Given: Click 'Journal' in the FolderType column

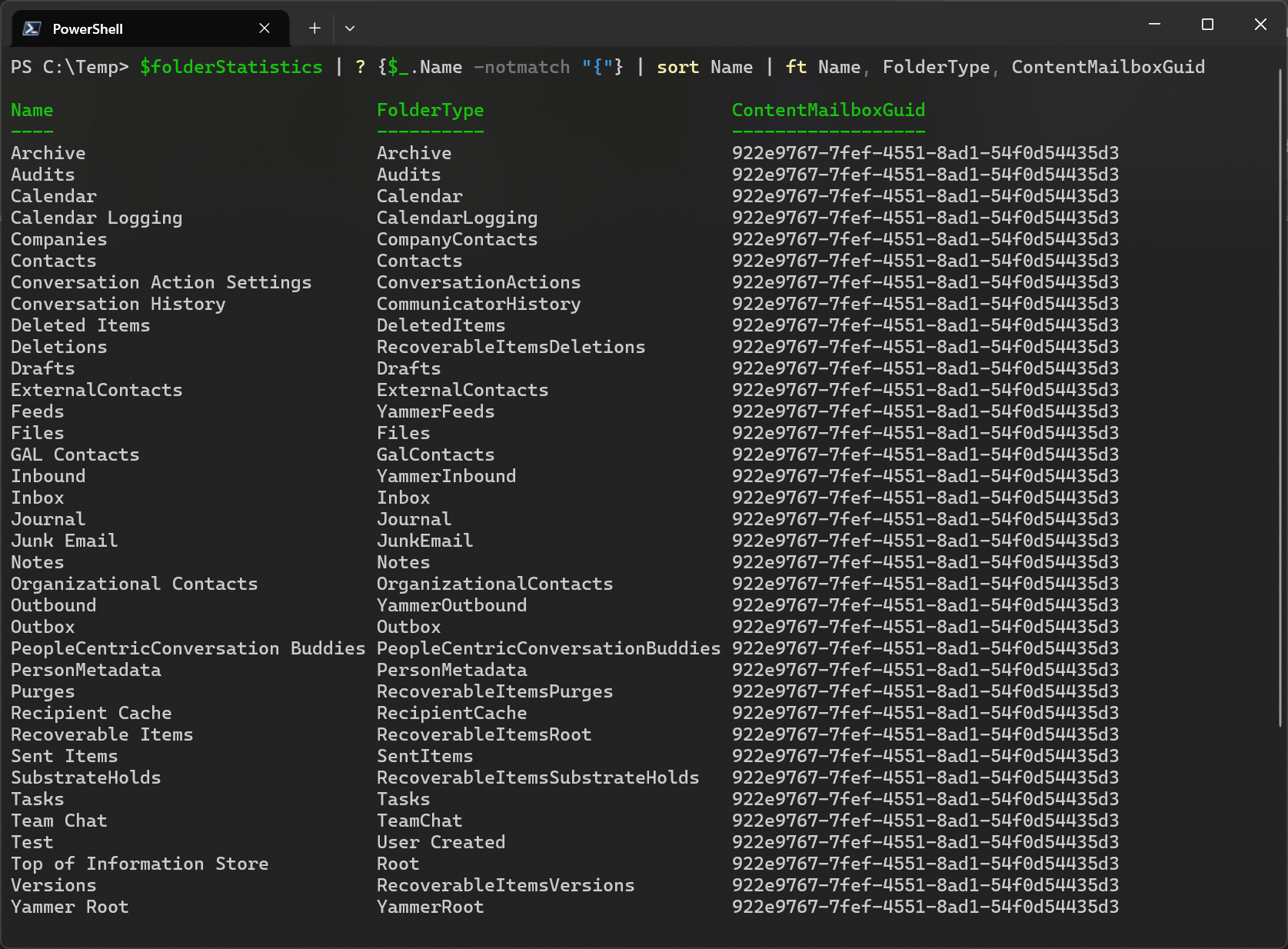Looking at the screenshot, I should click(414, 519).
